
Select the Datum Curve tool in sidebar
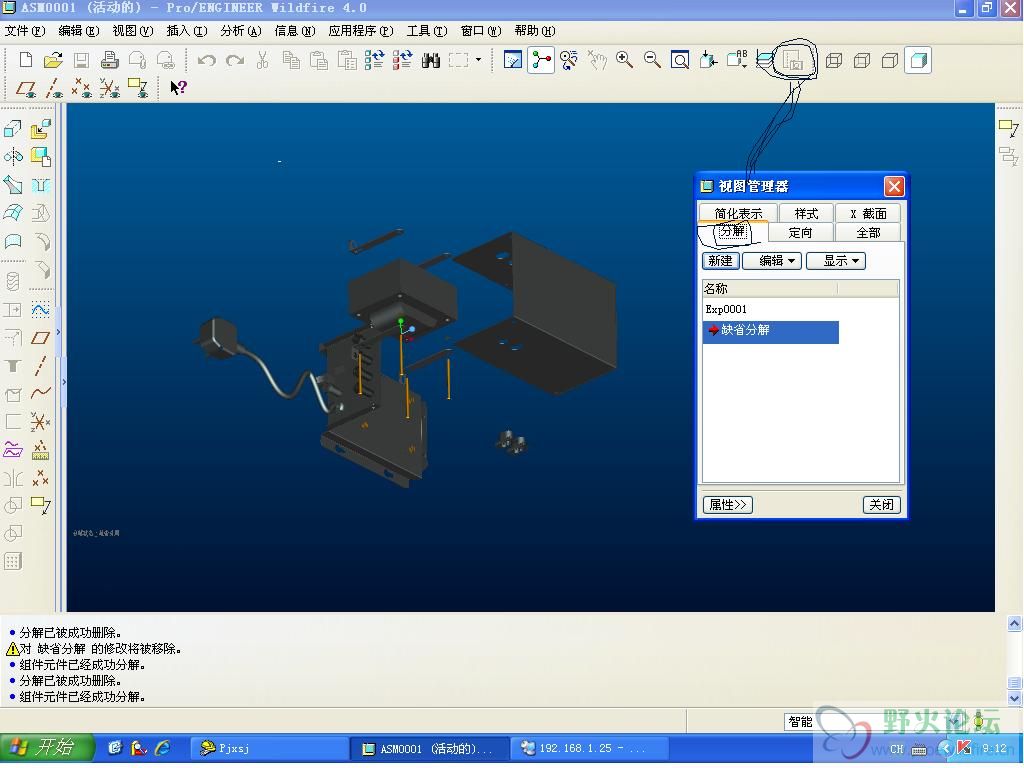point(40,393)
